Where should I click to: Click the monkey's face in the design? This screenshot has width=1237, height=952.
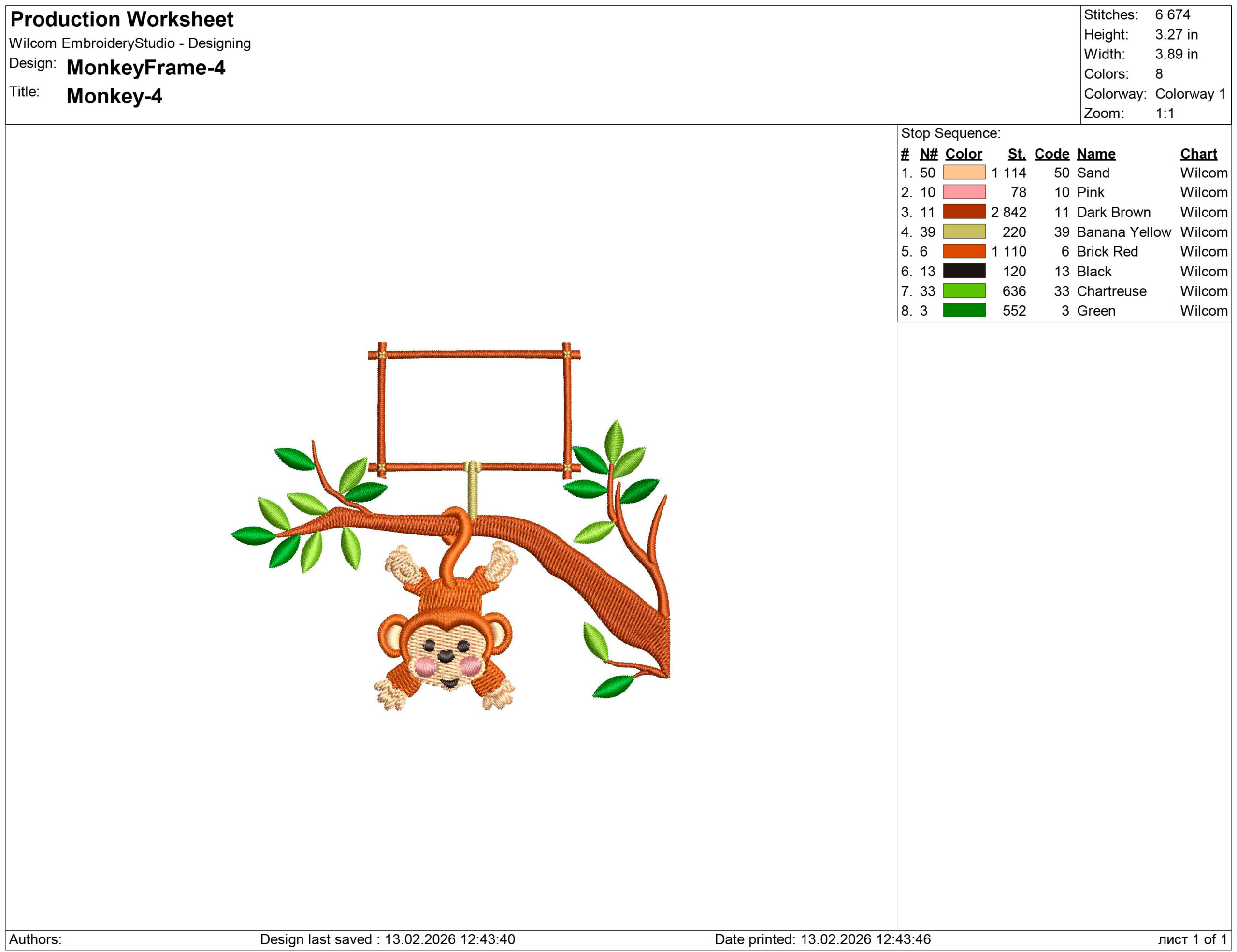(445, 651)
